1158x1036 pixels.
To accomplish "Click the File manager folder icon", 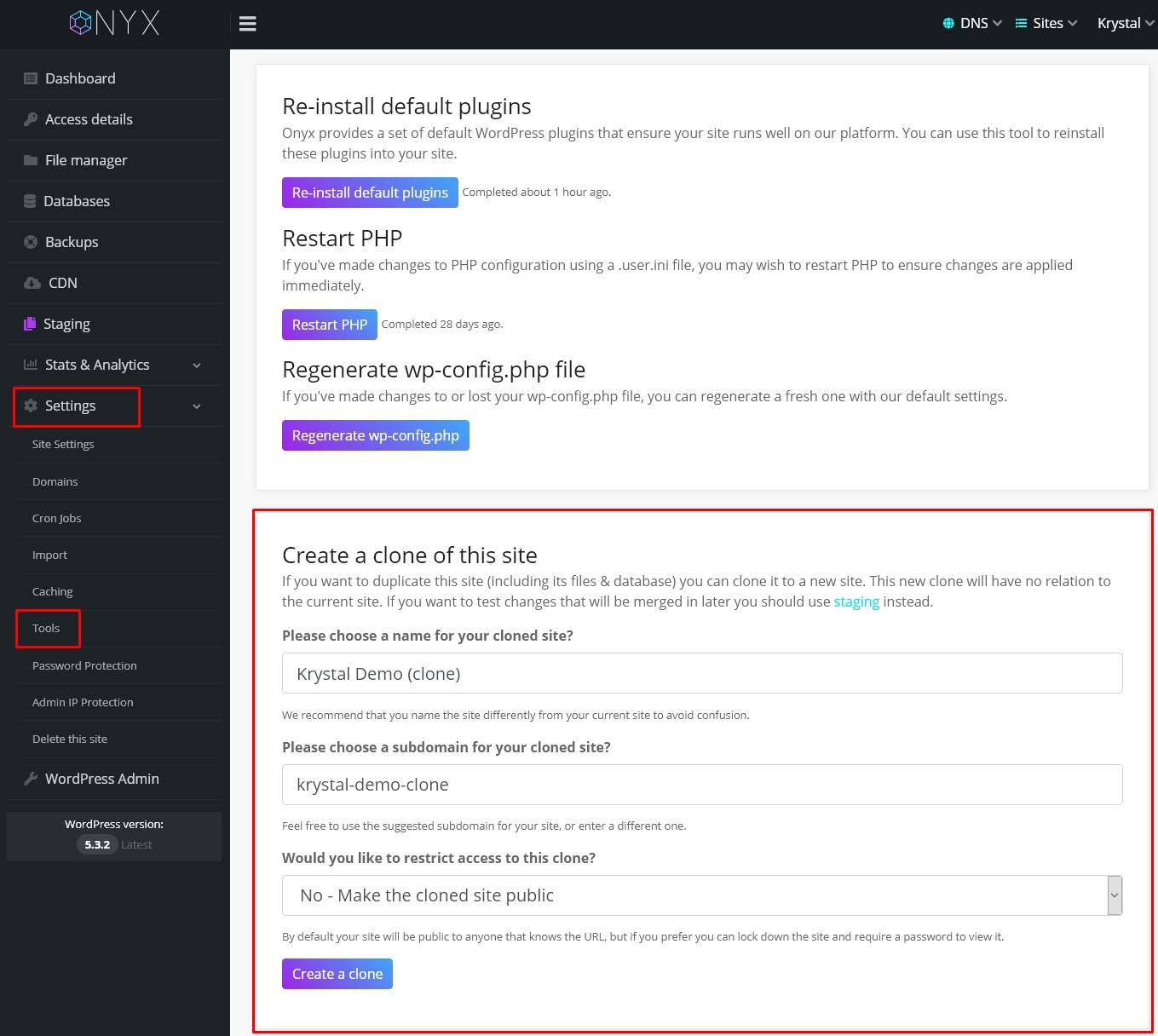I will click(31, 160).
